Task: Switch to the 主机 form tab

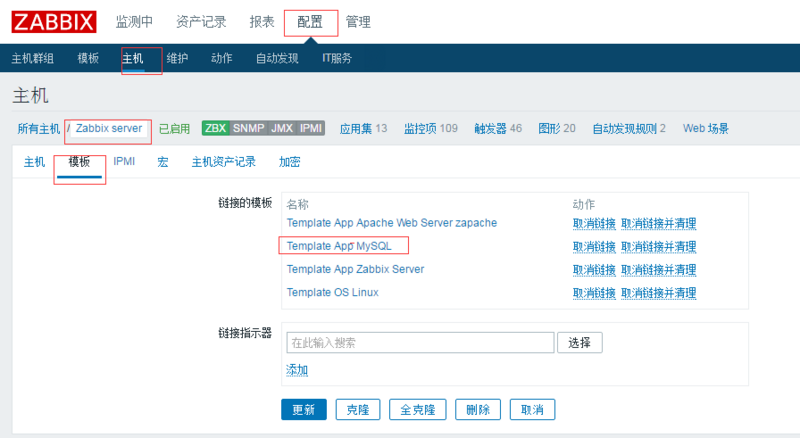Action: point(35,162)
